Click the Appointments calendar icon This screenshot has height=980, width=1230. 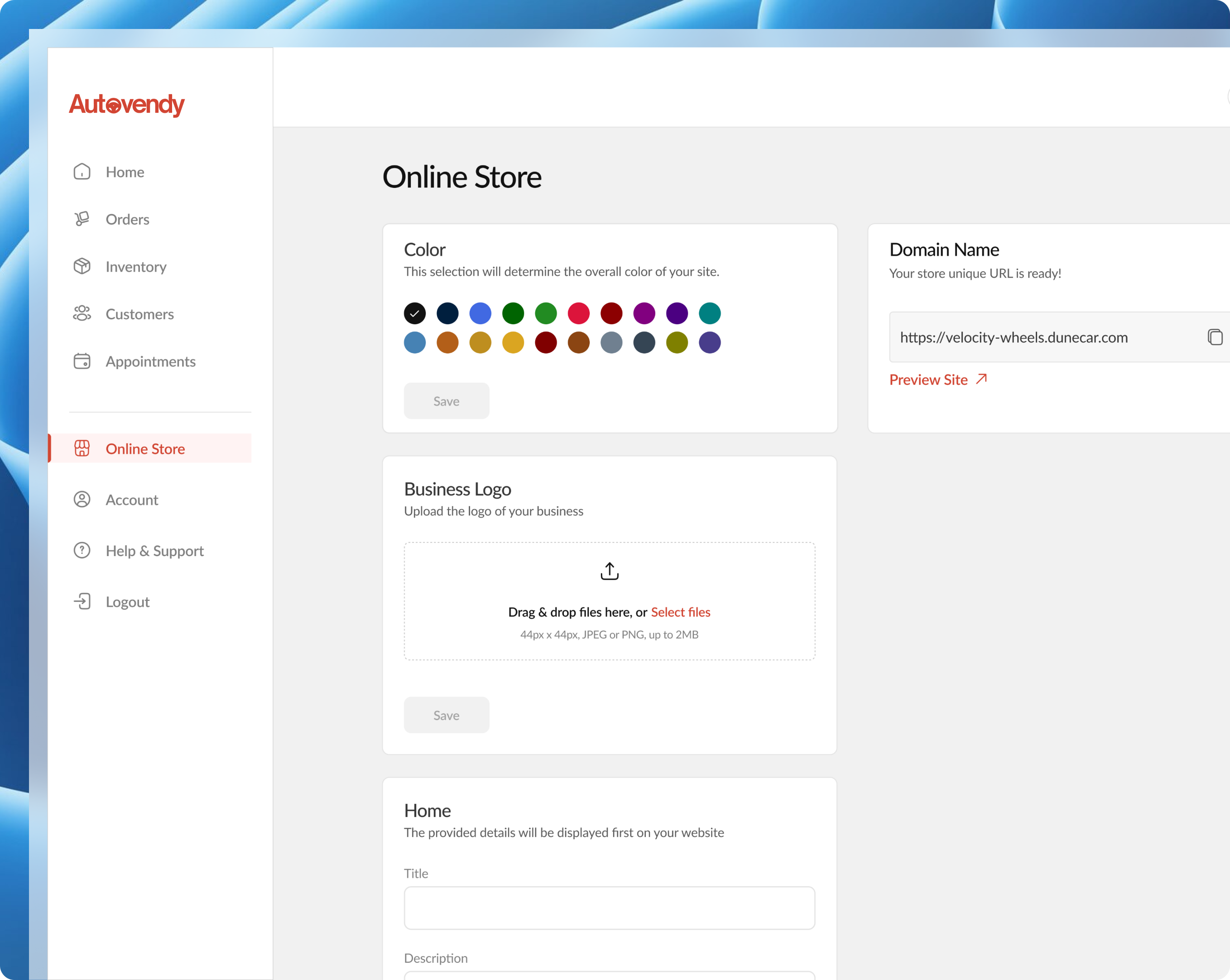tap(82, 361)
